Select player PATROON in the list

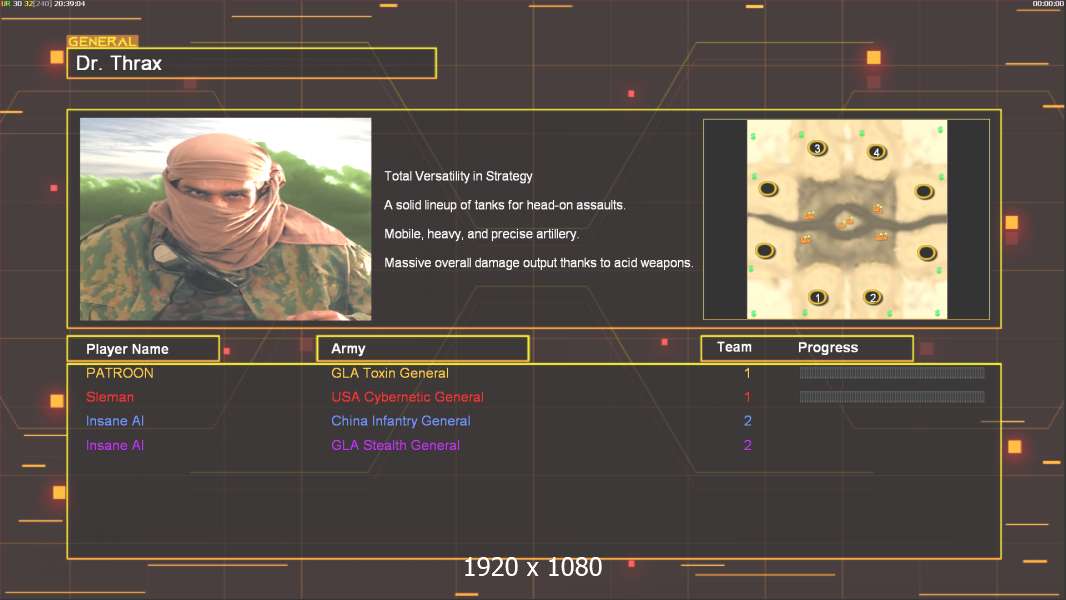coord(120,373)
